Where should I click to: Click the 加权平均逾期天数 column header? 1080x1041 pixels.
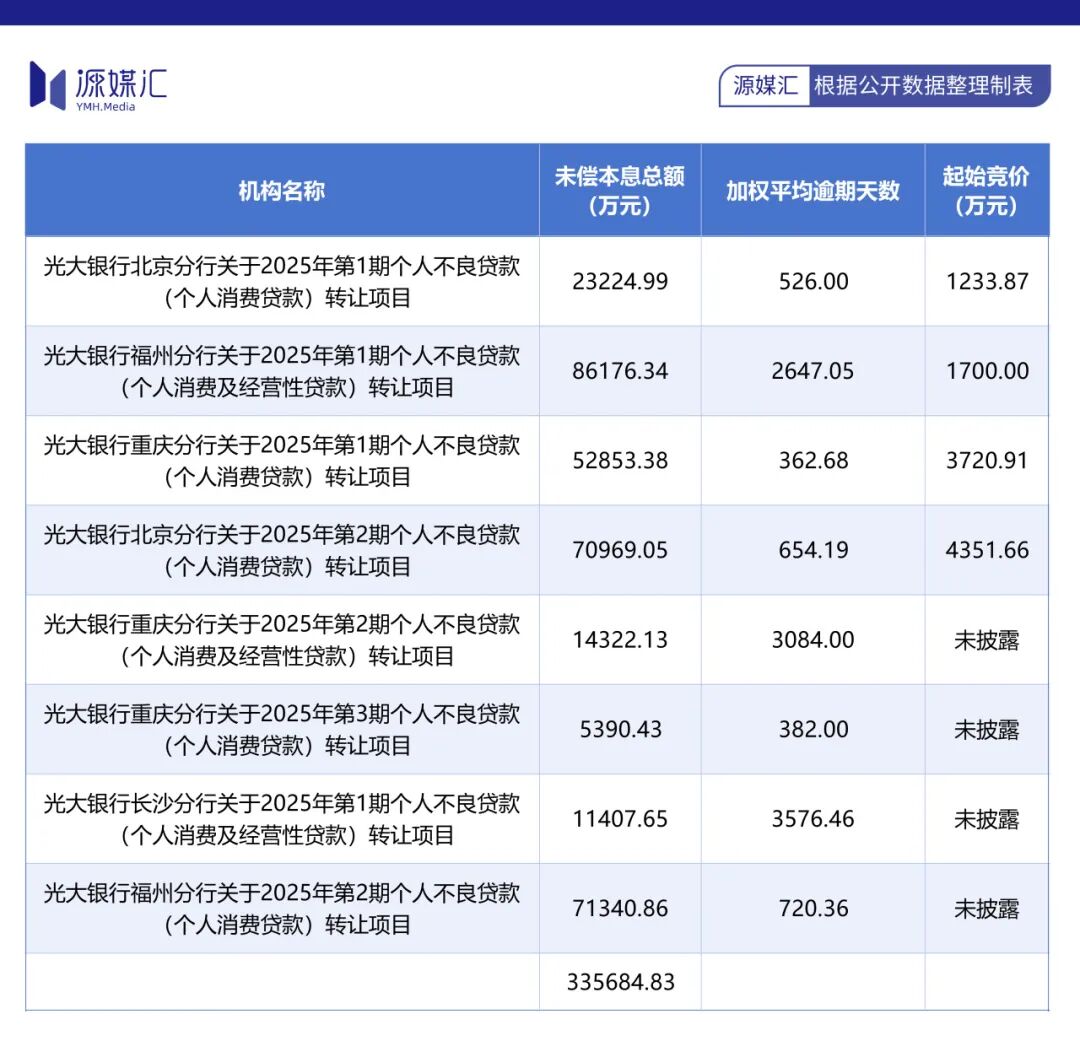click(813, 190)
